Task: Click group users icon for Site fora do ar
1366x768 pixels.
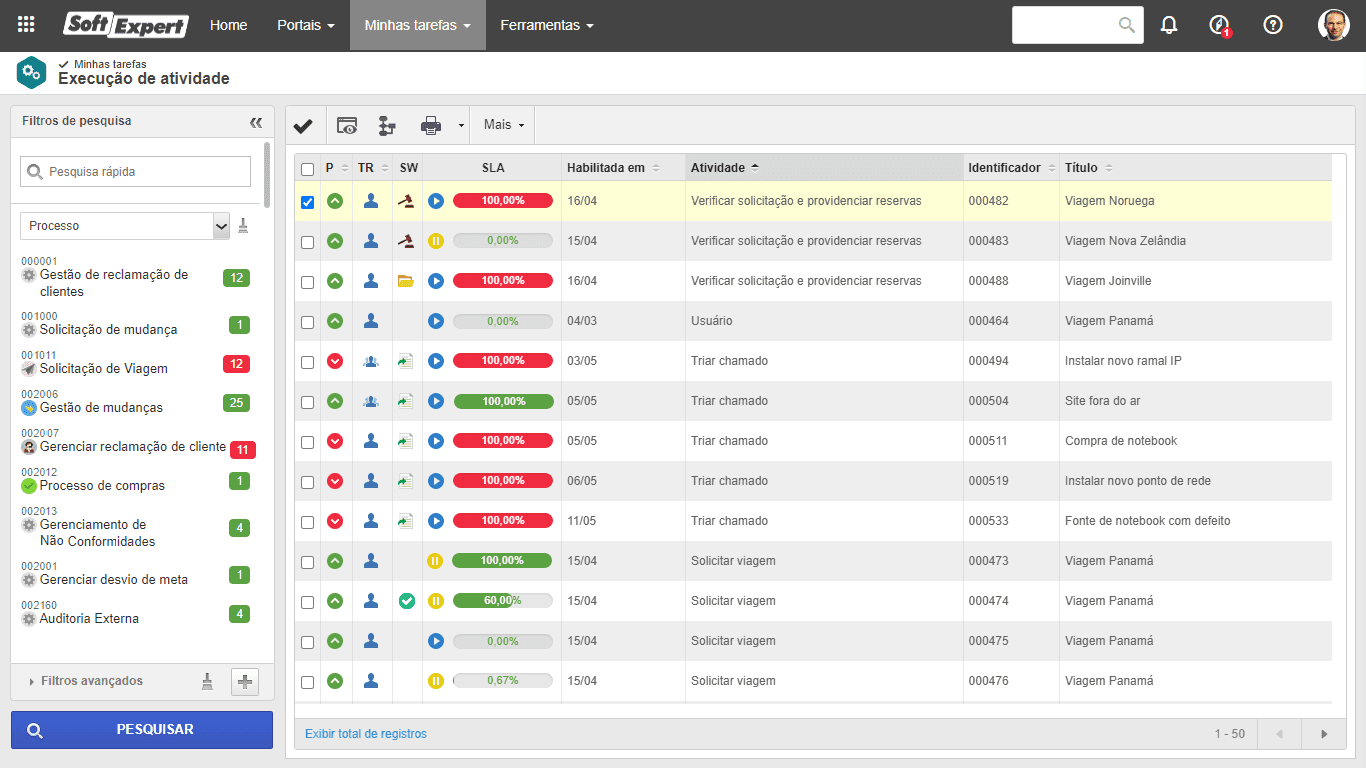Action: point(371,401)
